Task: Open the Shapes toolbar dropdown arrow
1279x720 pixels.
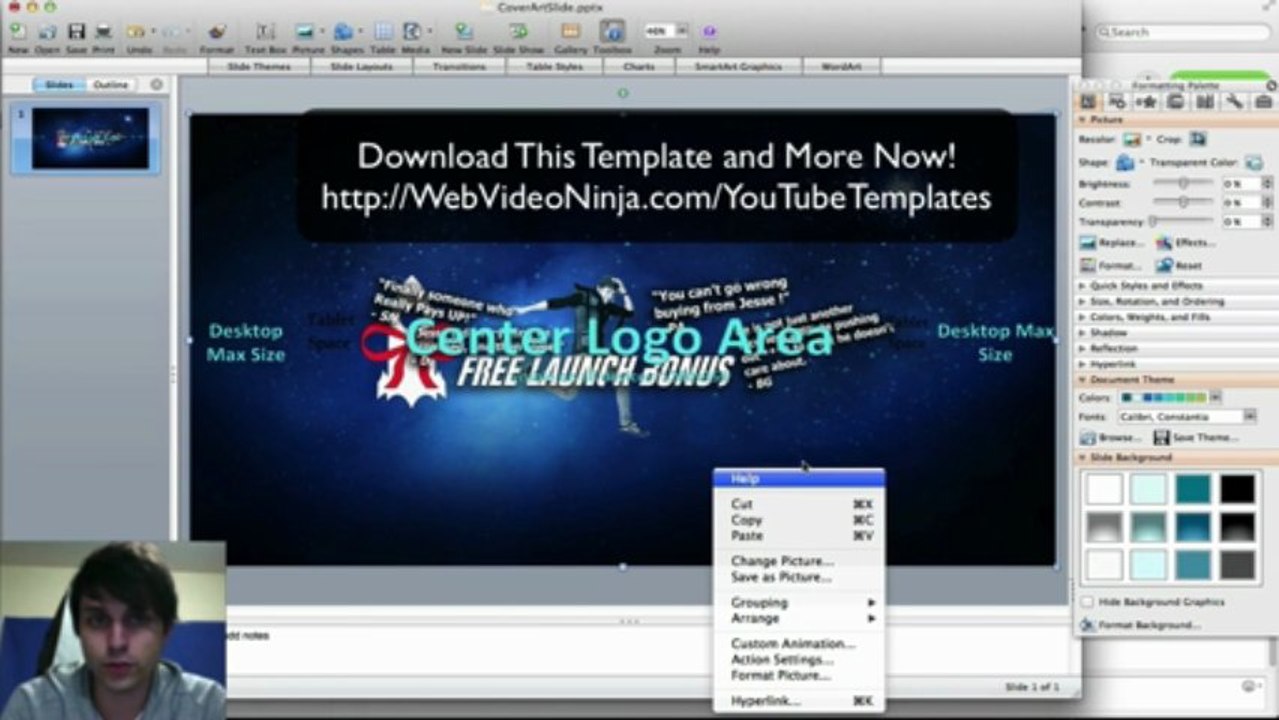Action: [x=360, y=32]
